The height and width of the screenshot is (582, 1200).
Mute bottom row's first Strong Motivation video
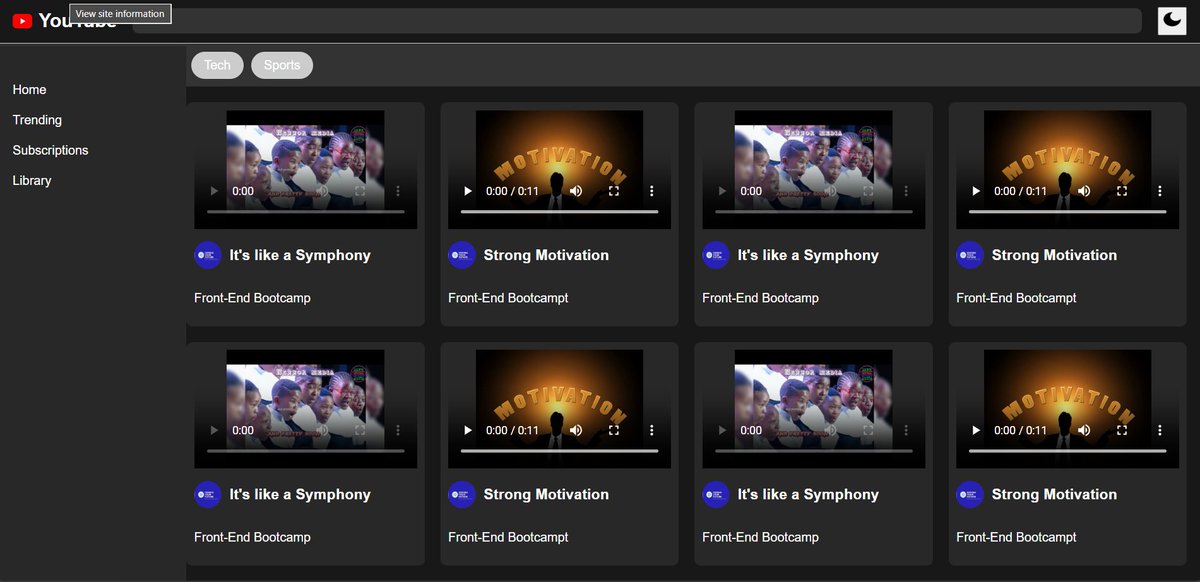click(576, 430)
